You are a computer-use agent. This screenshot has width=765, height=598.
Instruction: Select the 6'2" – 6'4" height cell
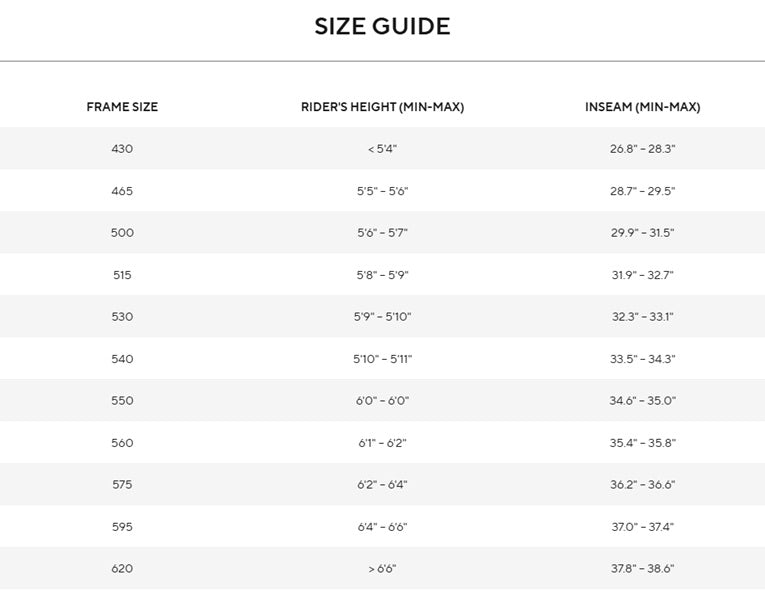point(382,484)
